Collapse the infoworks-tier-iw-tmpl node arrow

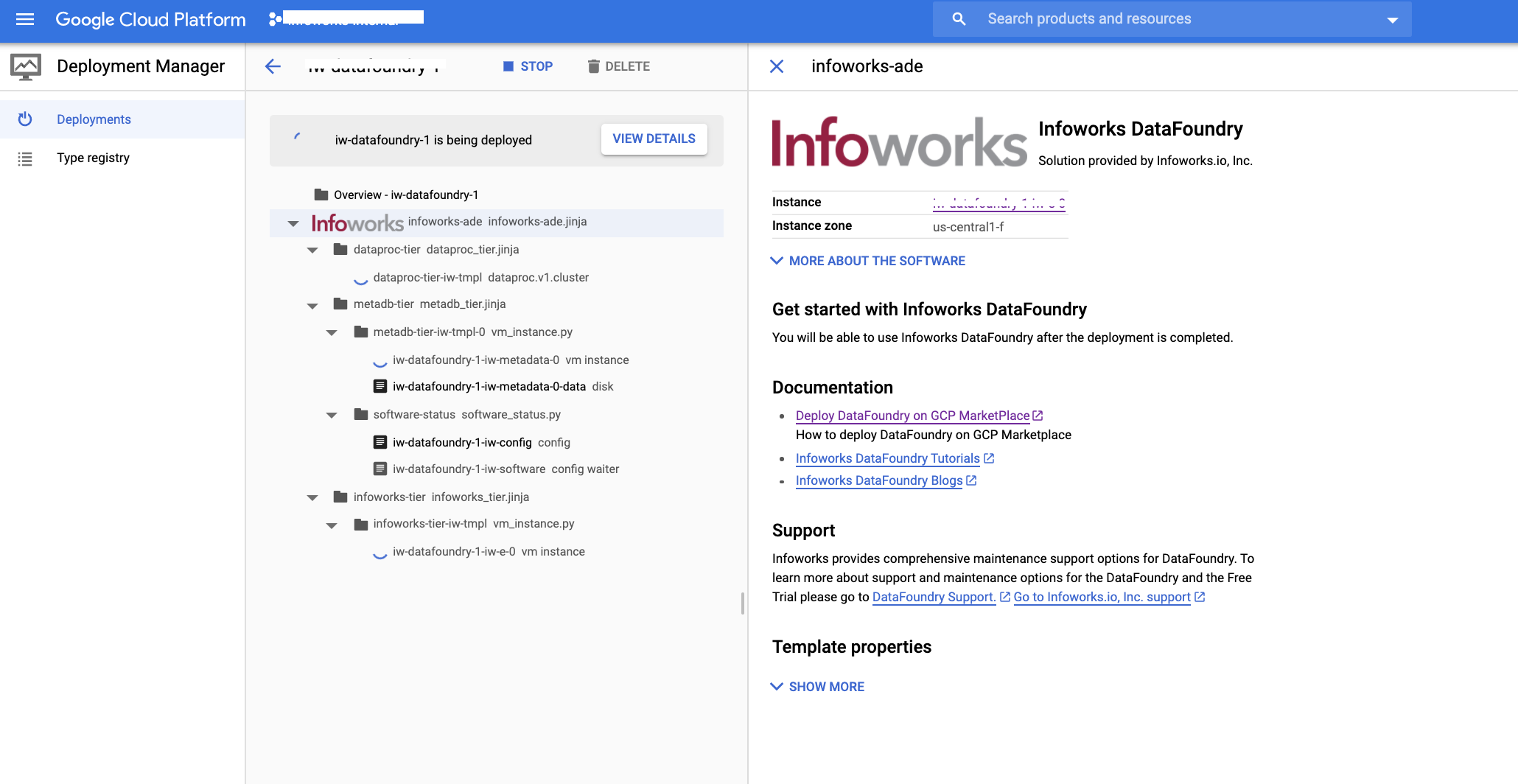coord(332,526)
